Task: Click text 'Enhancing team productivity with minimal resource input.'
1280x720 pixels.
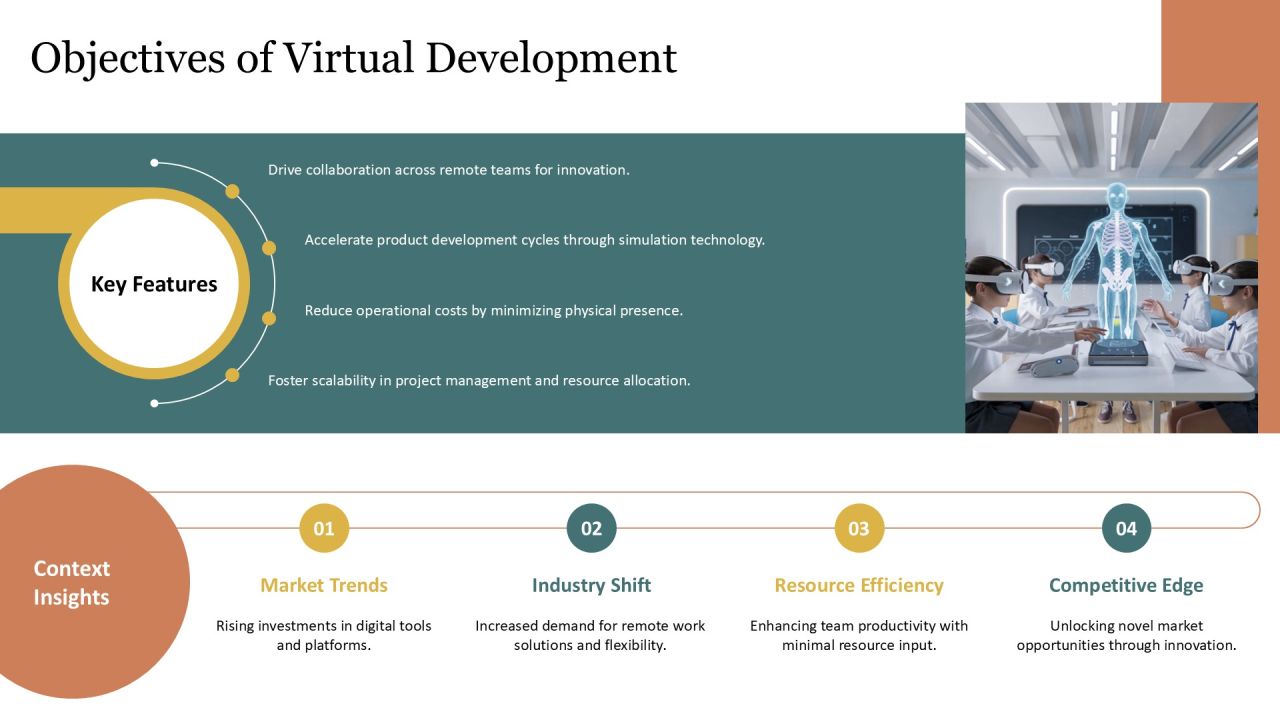Action: 859,635
